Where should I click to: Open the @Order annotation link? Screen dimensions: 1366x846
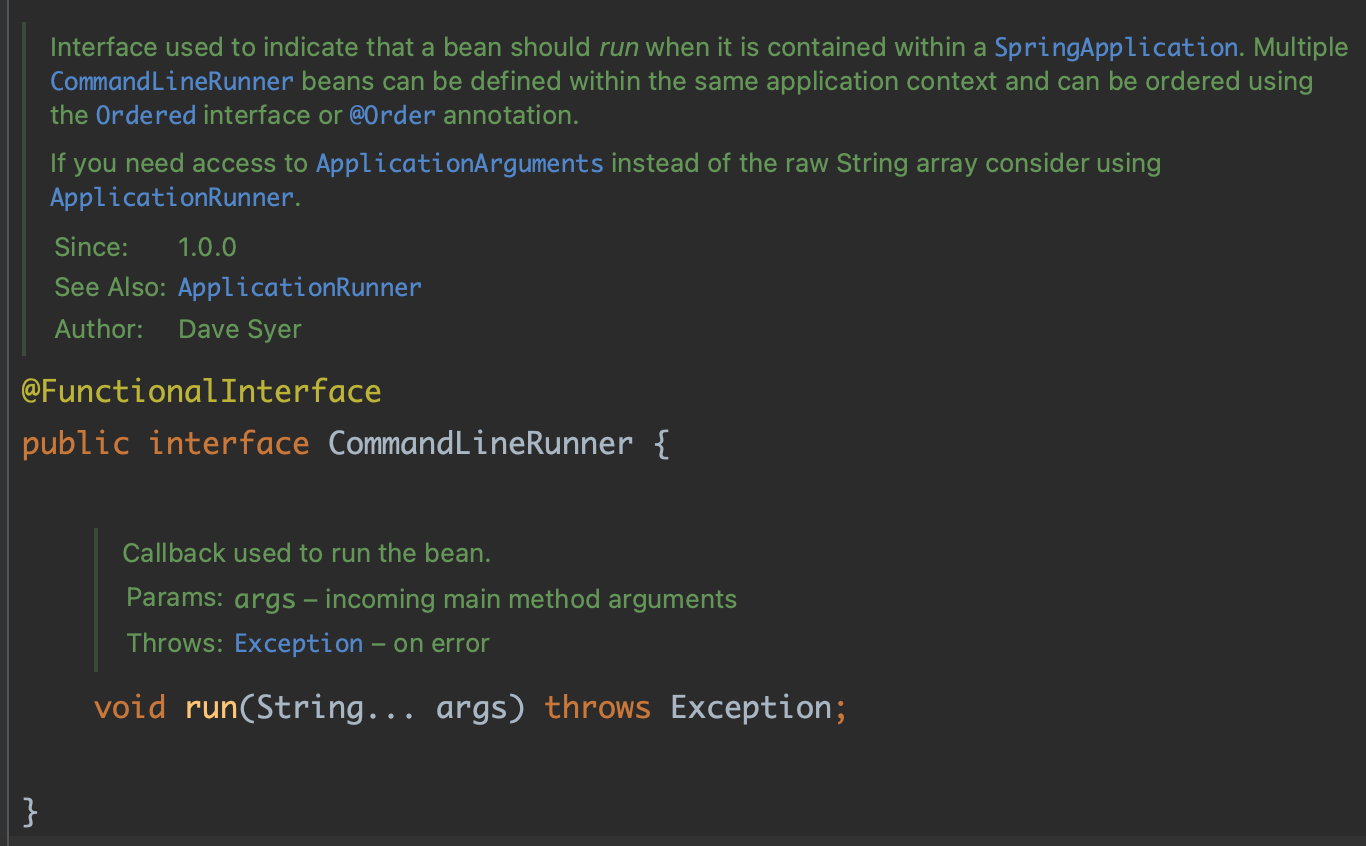[x=392, y=115]
